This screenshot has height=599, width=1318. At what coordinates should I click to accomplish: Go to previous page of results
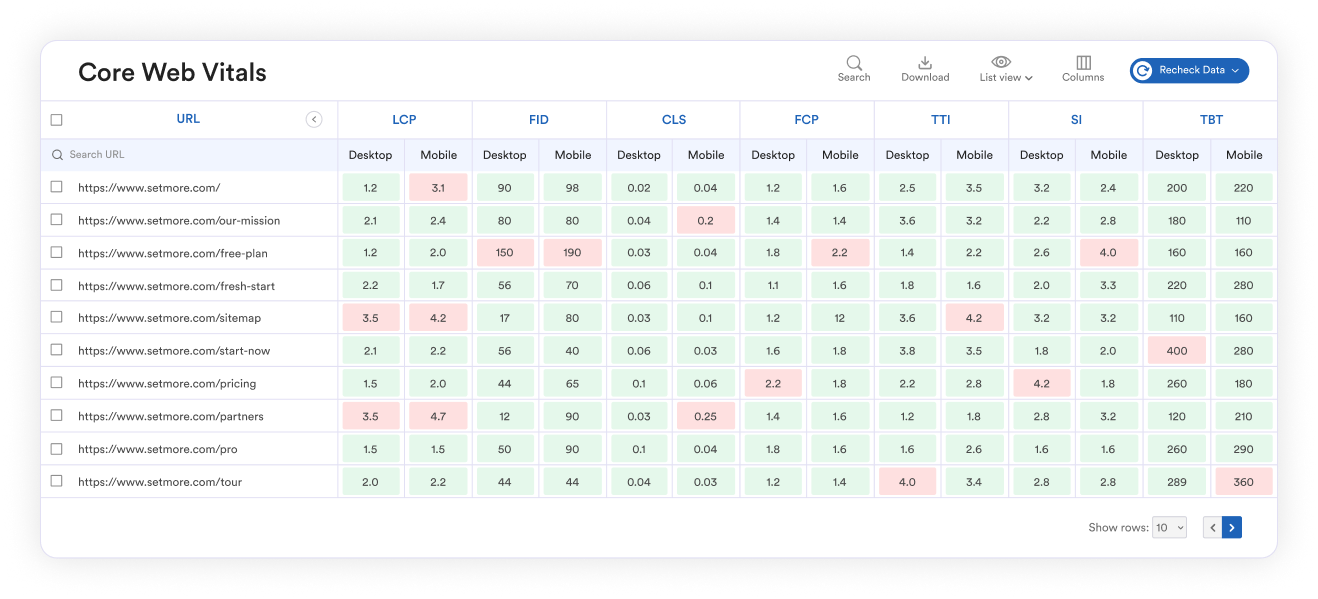coord(1212,527)
